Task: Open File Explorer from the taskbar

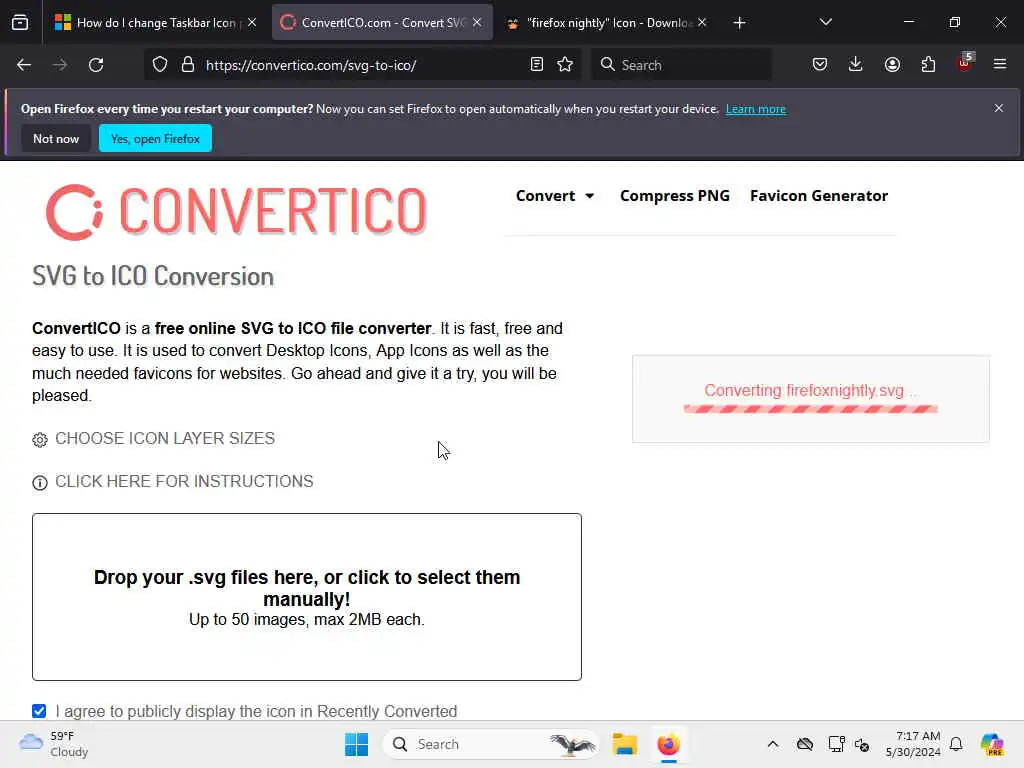Action: pyautogui.click(x=624, y=744)
